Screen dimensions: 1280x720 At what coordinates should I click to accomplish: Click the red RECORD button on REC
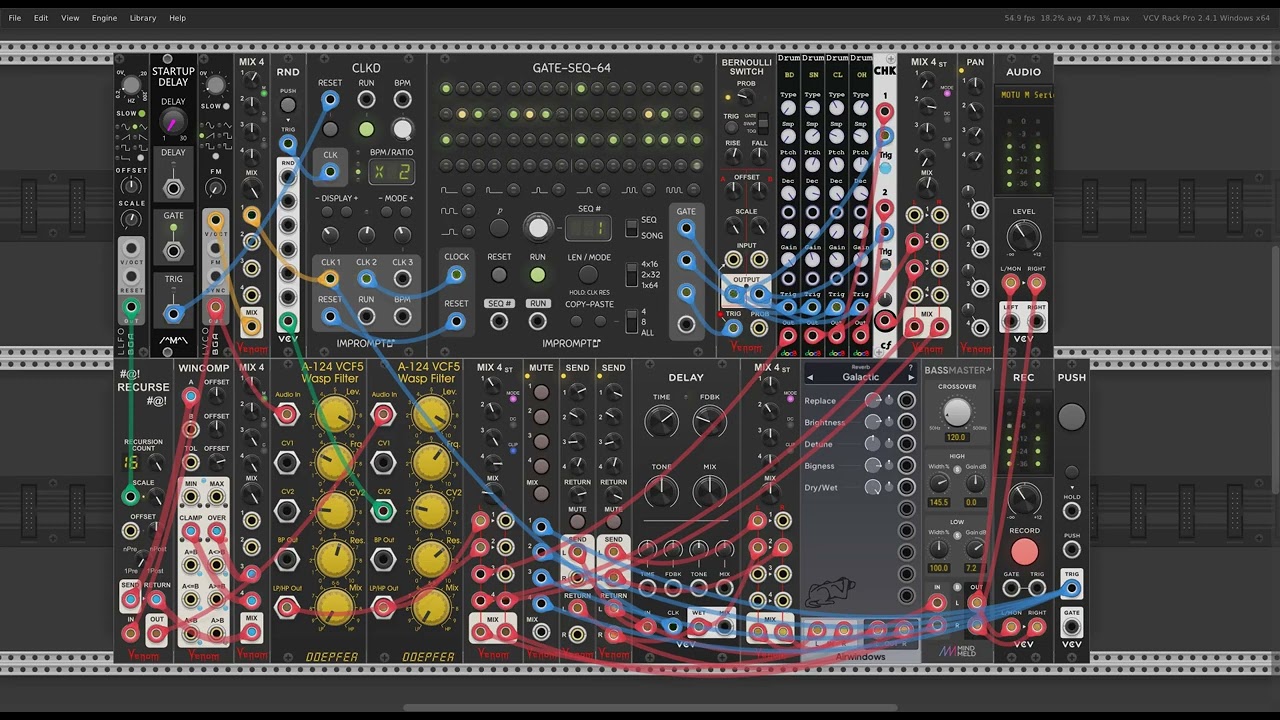1024,552
